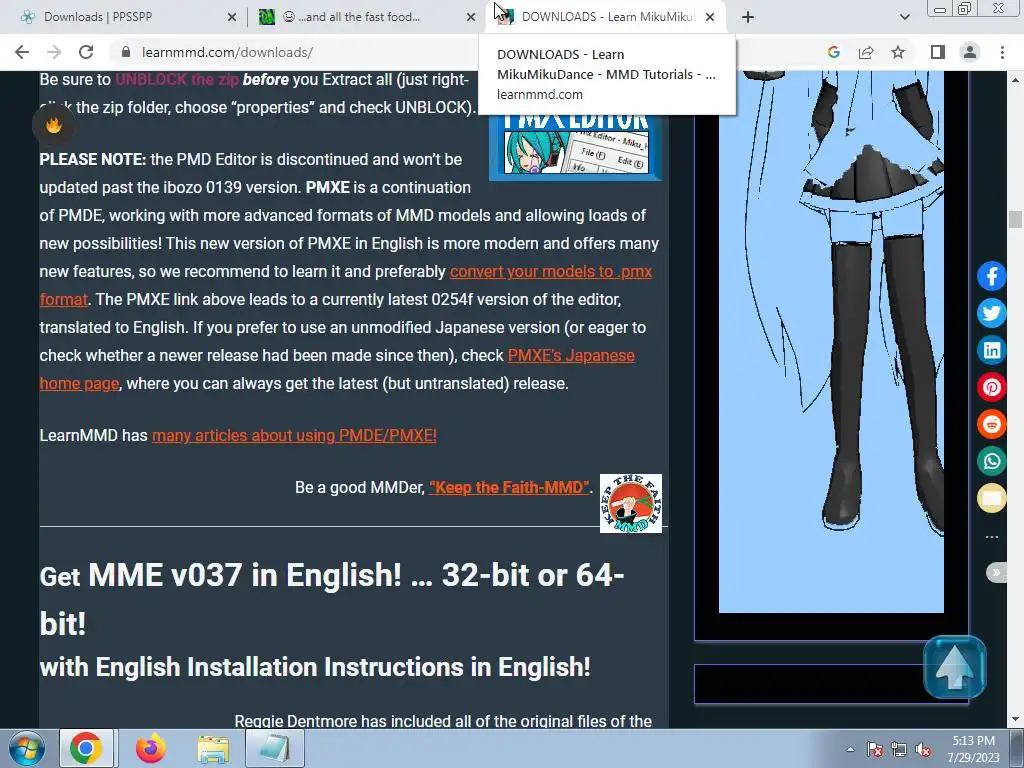Click the muted volume tray icon
1024x768 pixels.
(x=923, y=749)
